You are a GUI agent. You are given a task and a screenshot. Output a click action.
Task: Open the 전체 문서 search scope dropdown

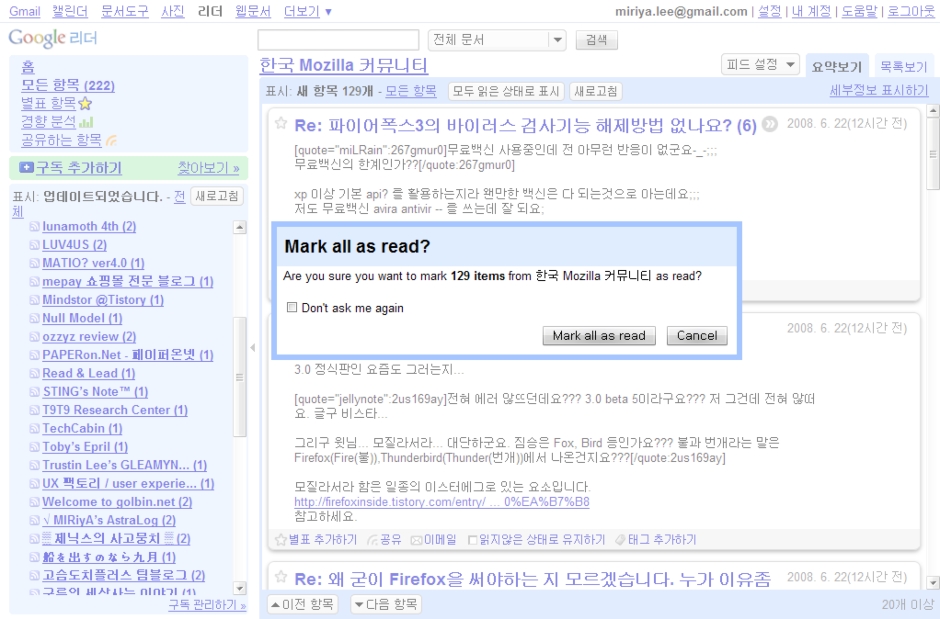pos(497,40)
